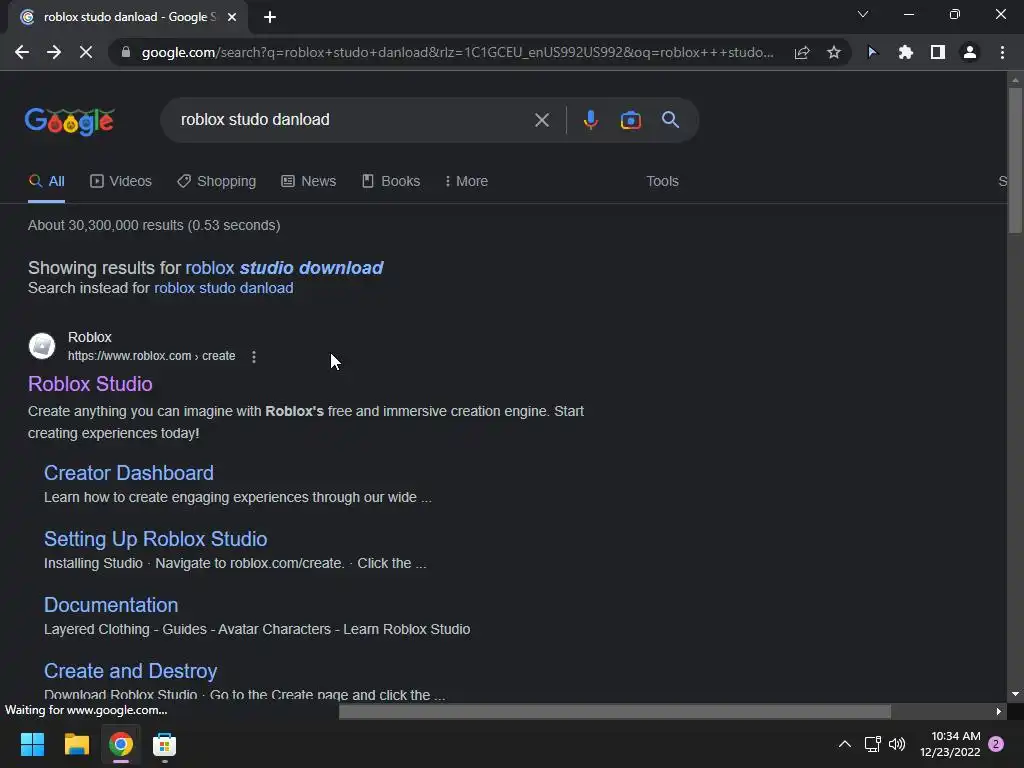Open Creator Dashboard sitelink
This screenshot has height=768, width=1024.
(x=129, y=473)
